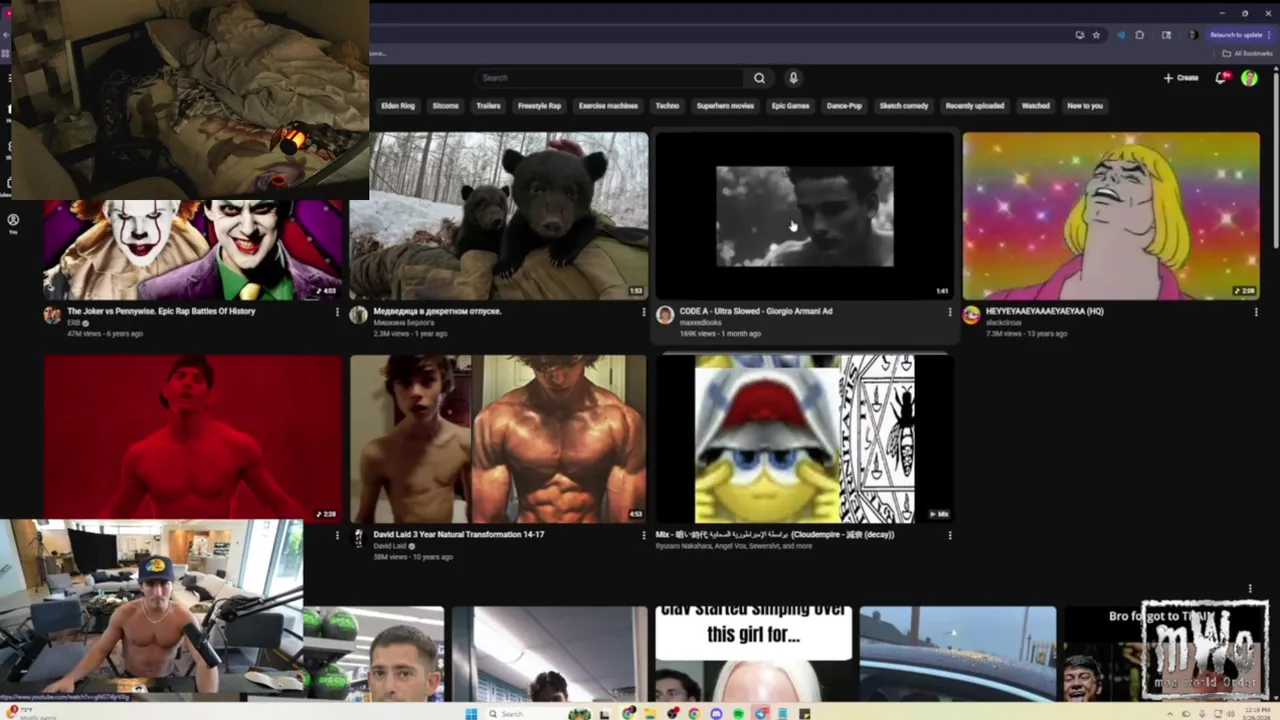Open options for David Laid Transformation video

tap(643, 535)
